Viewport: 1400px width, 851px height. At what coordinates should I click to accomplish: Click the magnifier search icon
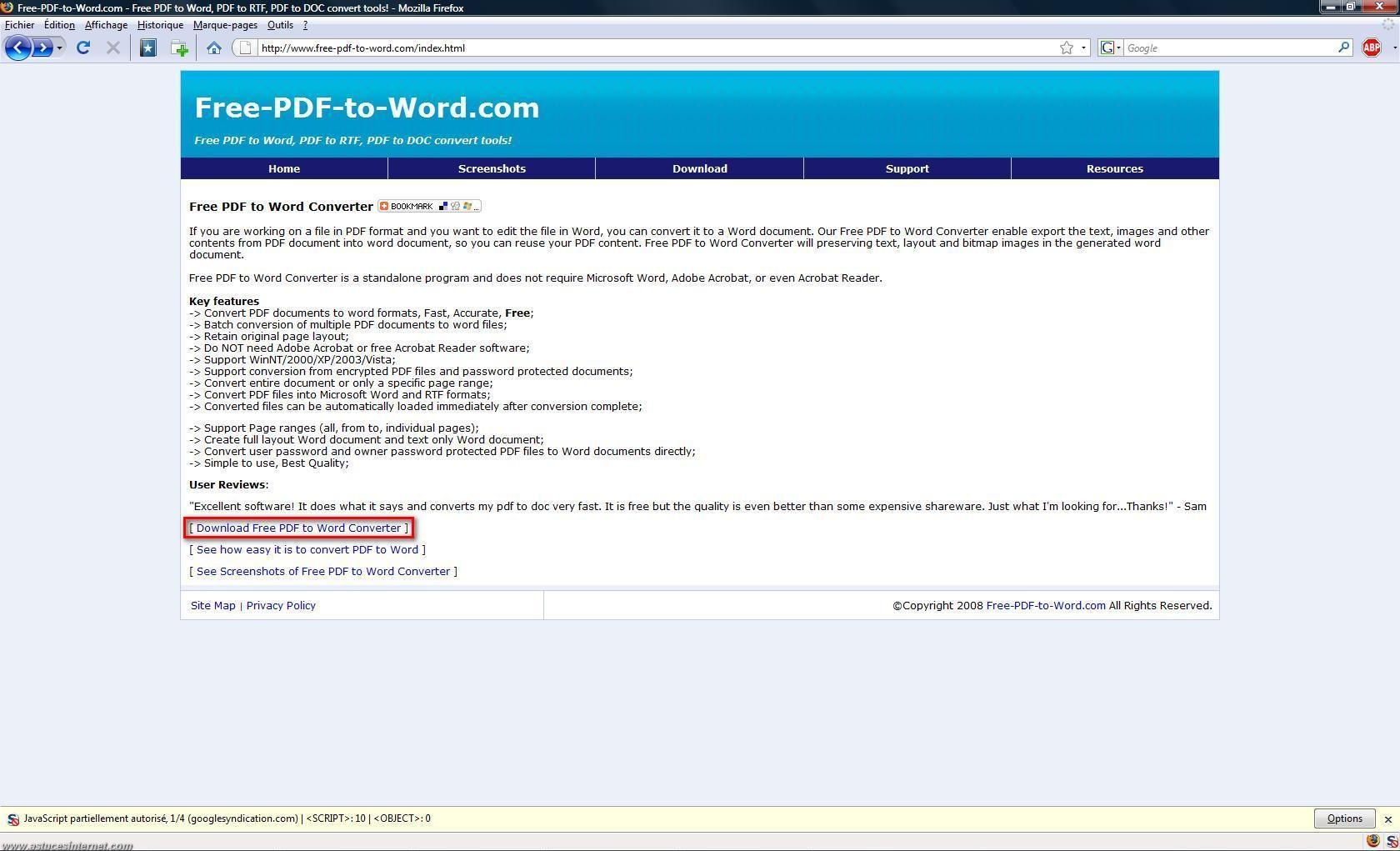1343,48
